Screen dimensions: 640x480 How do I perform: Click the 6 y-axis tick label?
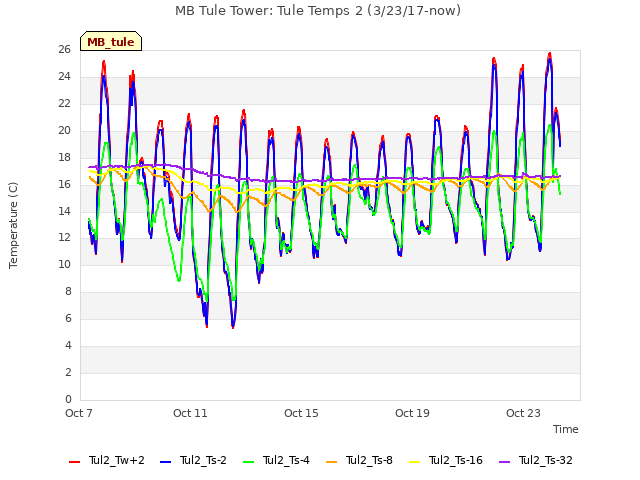pyautogui.click(x=68, y=318)
